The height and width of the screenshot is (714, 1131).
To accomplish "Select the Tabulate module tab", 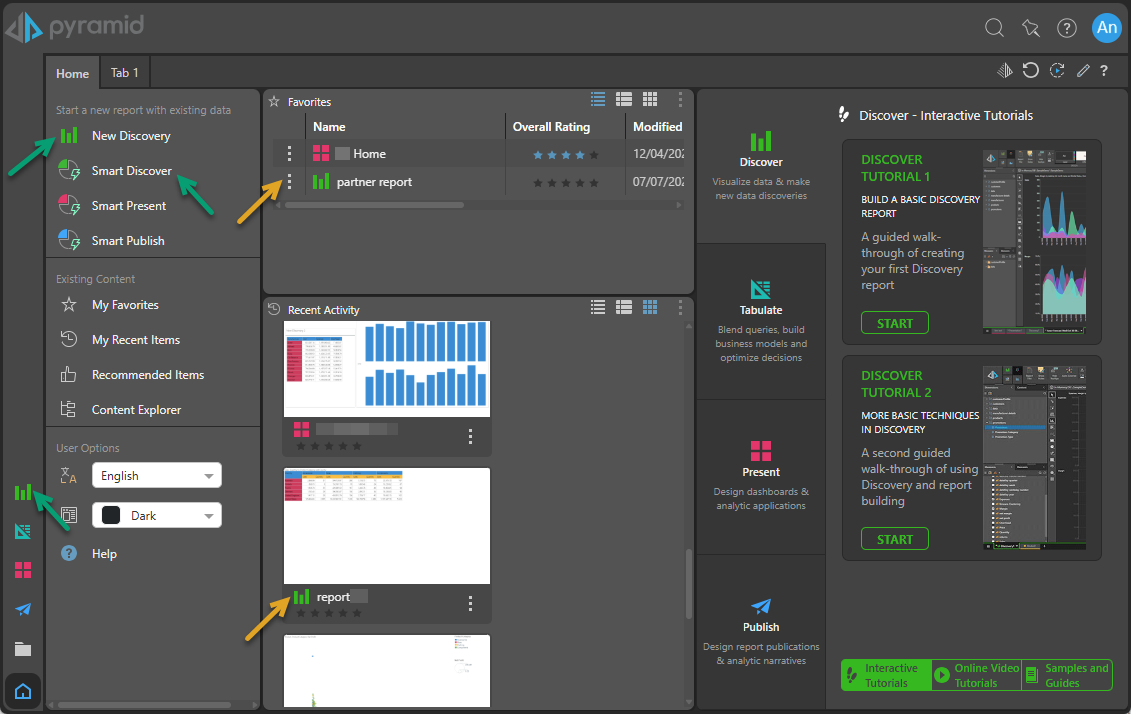I will [761, 320].
